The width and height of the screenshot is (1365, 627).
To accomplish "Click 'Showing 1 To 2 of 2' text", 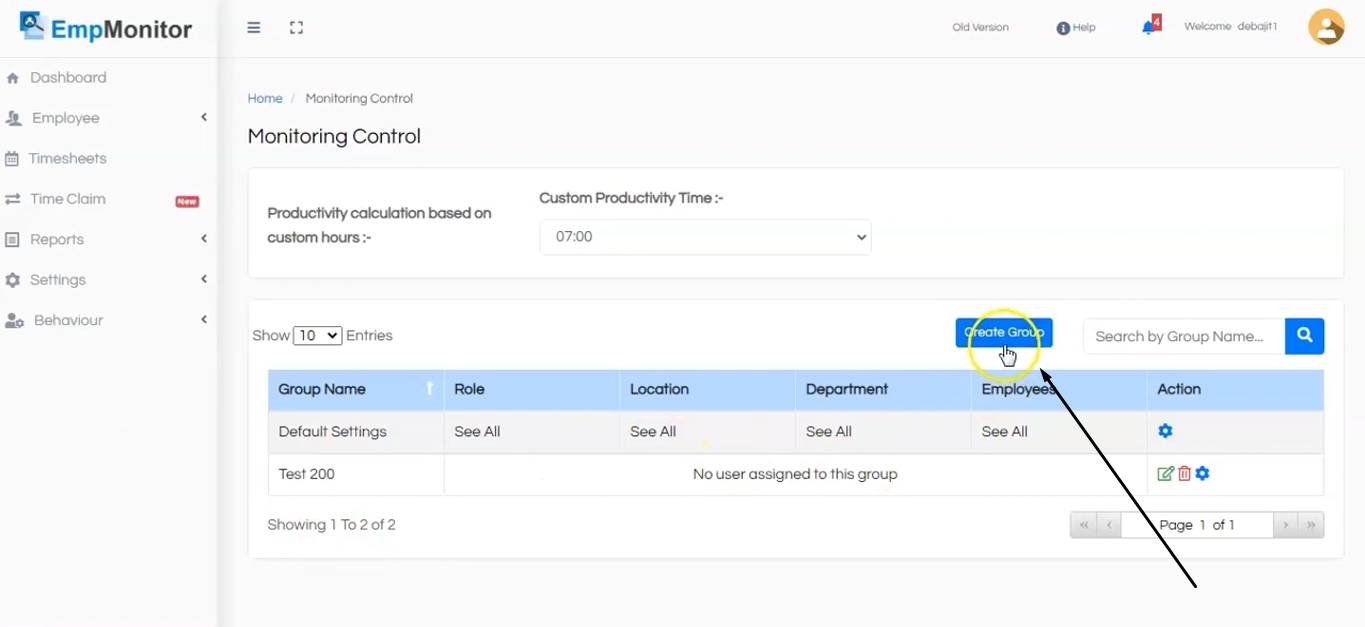I will [332, 525].
